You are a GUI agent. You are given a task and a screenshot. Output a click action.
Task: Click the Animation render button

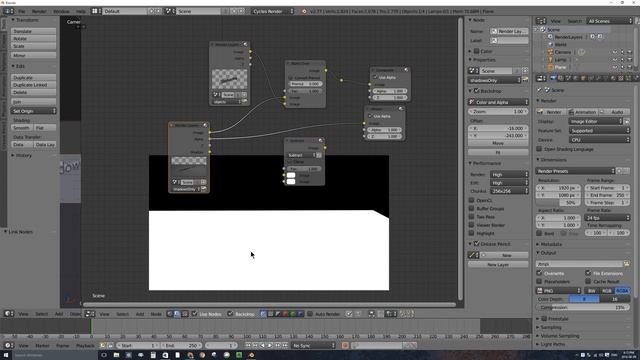[582, 112]
